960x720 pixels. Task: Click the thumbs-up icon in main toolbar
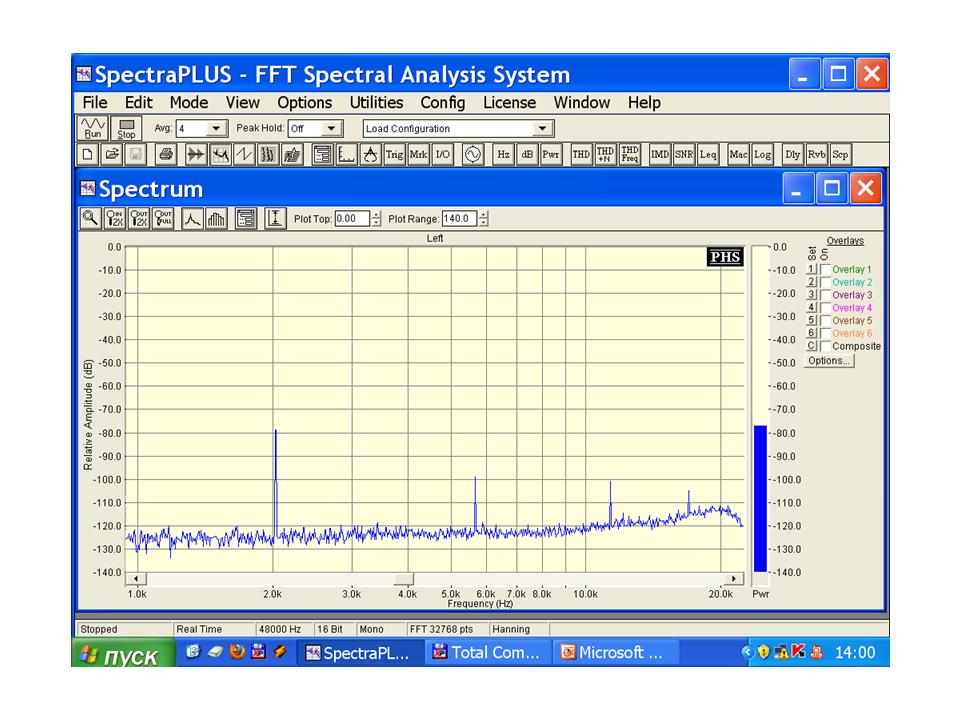click(292, 154)
